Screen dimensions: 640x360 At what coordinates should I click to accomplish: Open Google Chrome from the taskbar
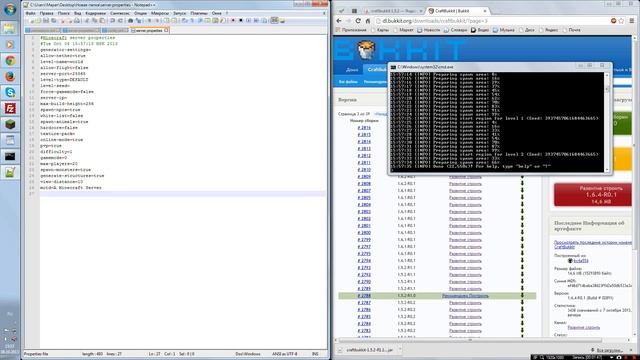tap(10, 60)
